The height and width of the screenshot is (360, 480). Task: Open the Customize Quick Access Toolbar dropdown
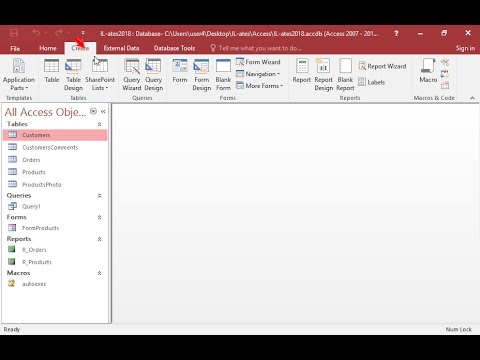click(x=83, y=33)
